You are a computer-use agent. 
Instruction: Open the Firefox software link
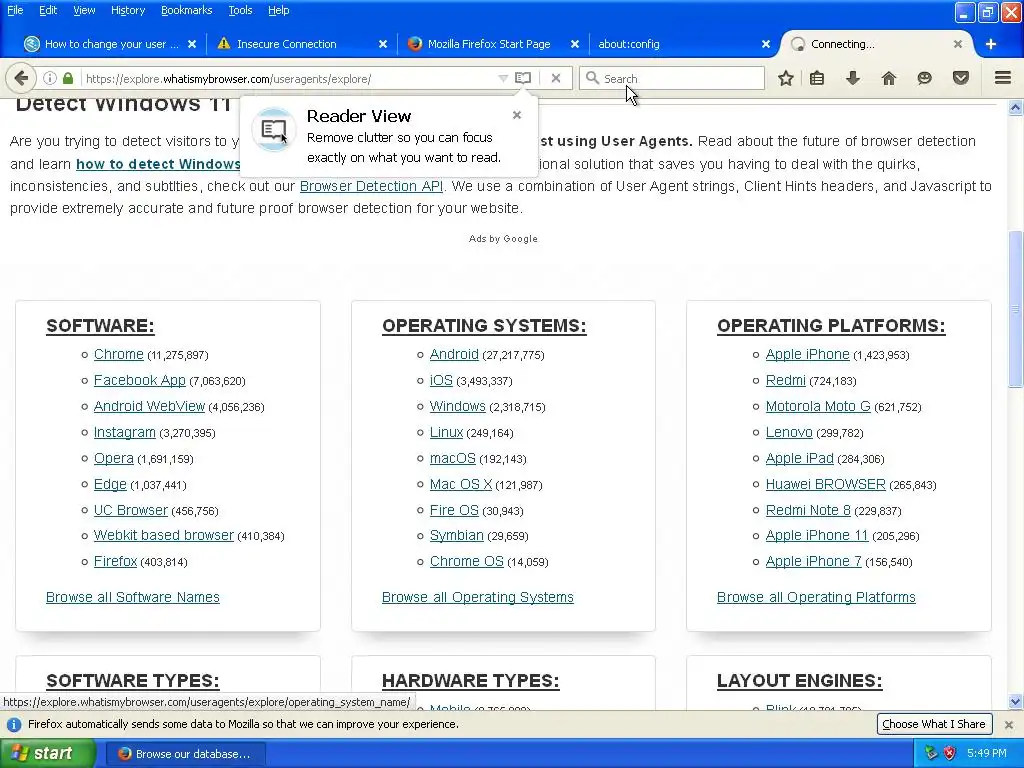click(x=115, y=561)
